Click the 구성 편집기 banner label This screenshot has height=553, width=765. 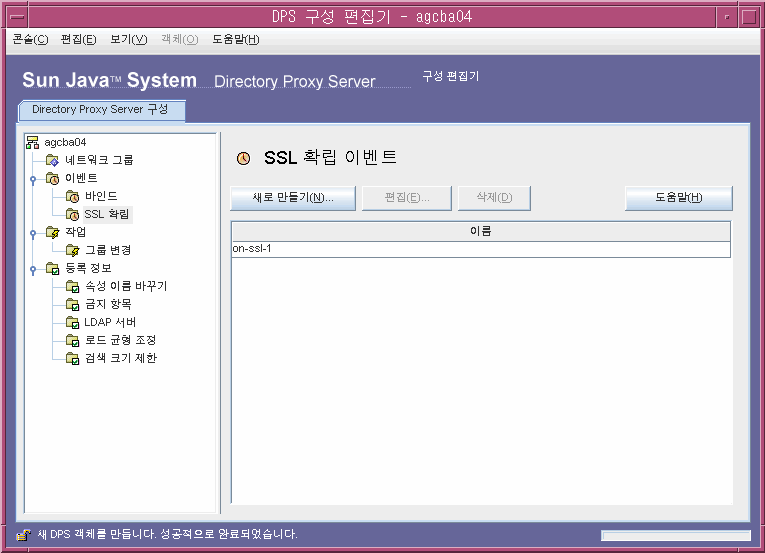(451, 76)
